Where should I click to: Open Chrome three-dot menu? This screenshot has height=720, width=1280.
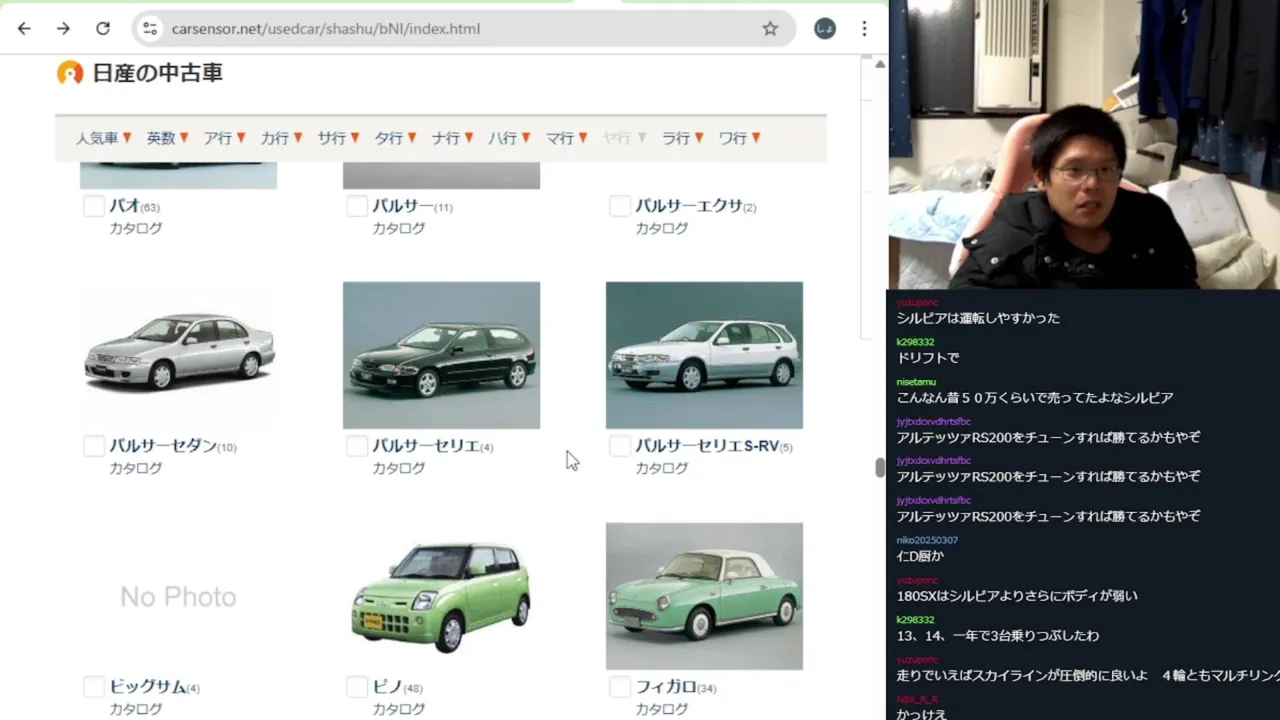[864, 29]
